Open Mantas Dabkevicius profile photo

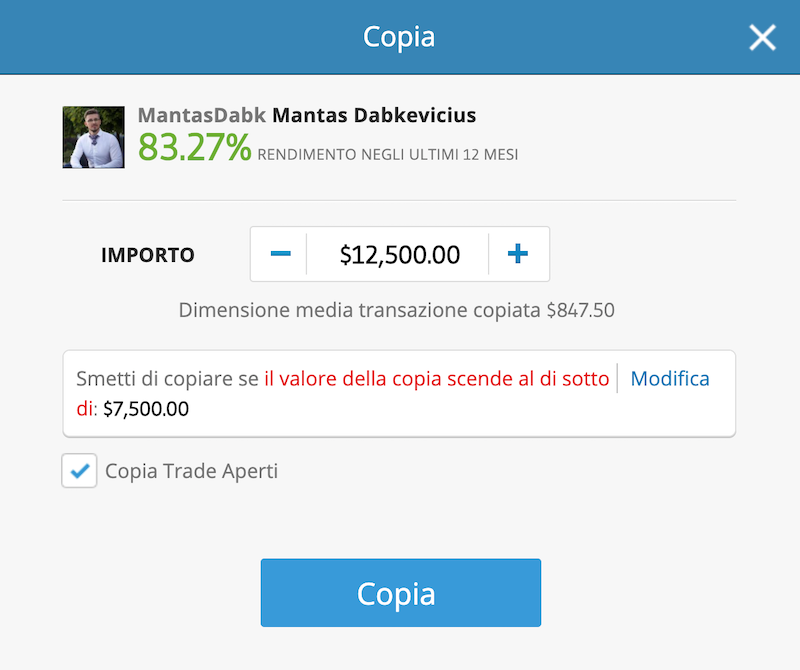coord(93,137)
